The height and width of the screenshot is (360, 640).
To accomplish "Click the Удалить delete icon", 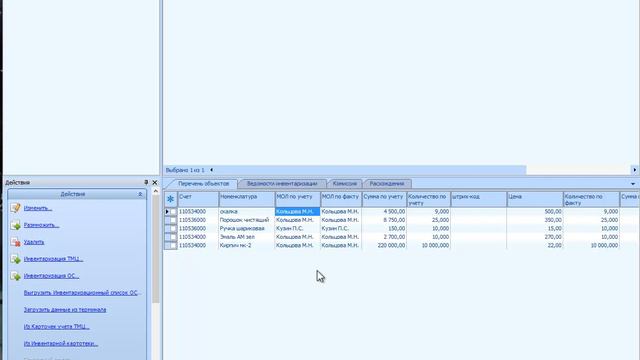I will (x=16, y=242).
